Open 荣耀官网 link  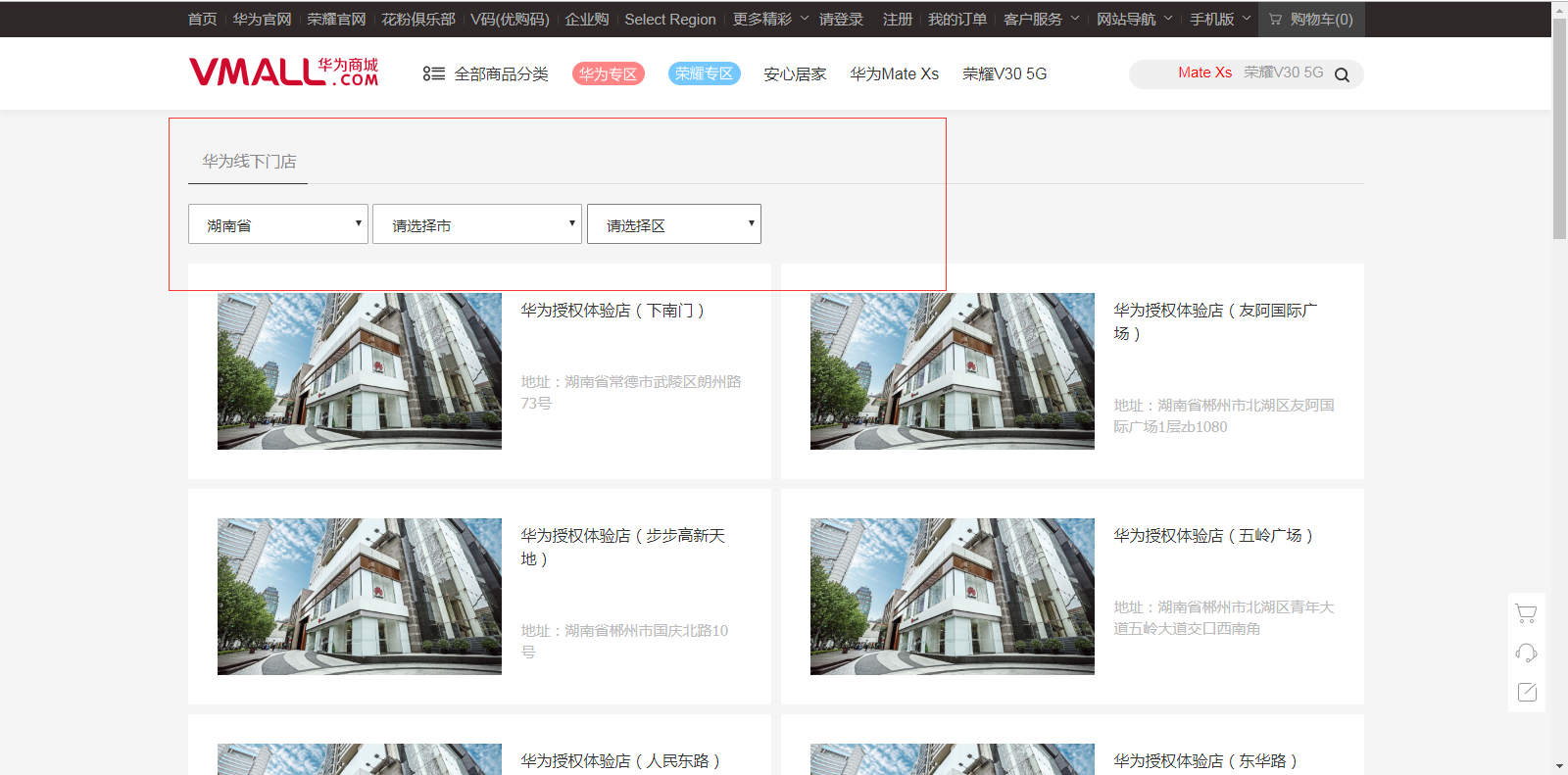336,19
